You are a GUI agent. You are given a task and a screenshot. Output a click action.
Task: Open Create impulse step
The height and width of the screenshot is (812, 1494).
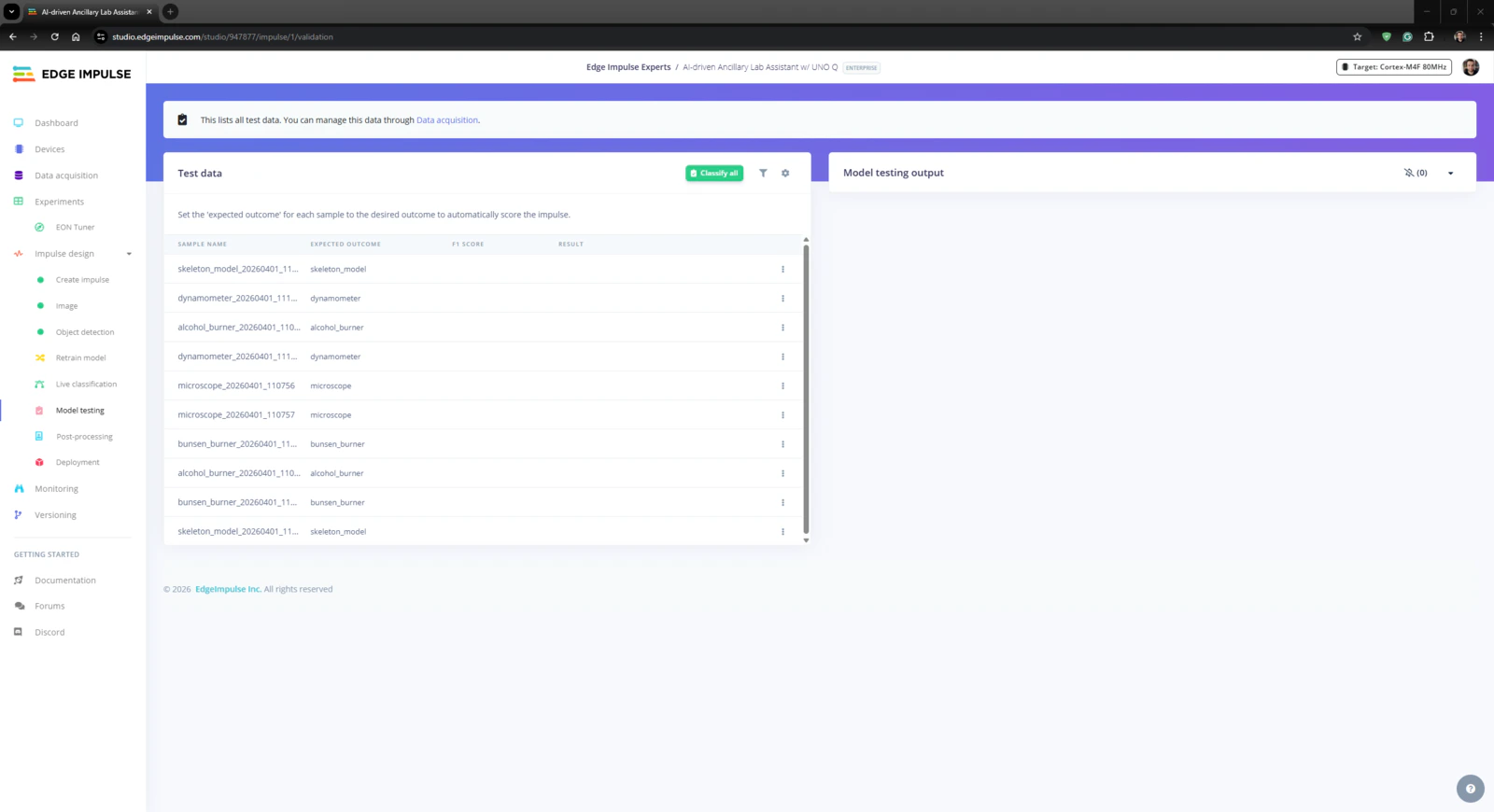tap(82, 280)
